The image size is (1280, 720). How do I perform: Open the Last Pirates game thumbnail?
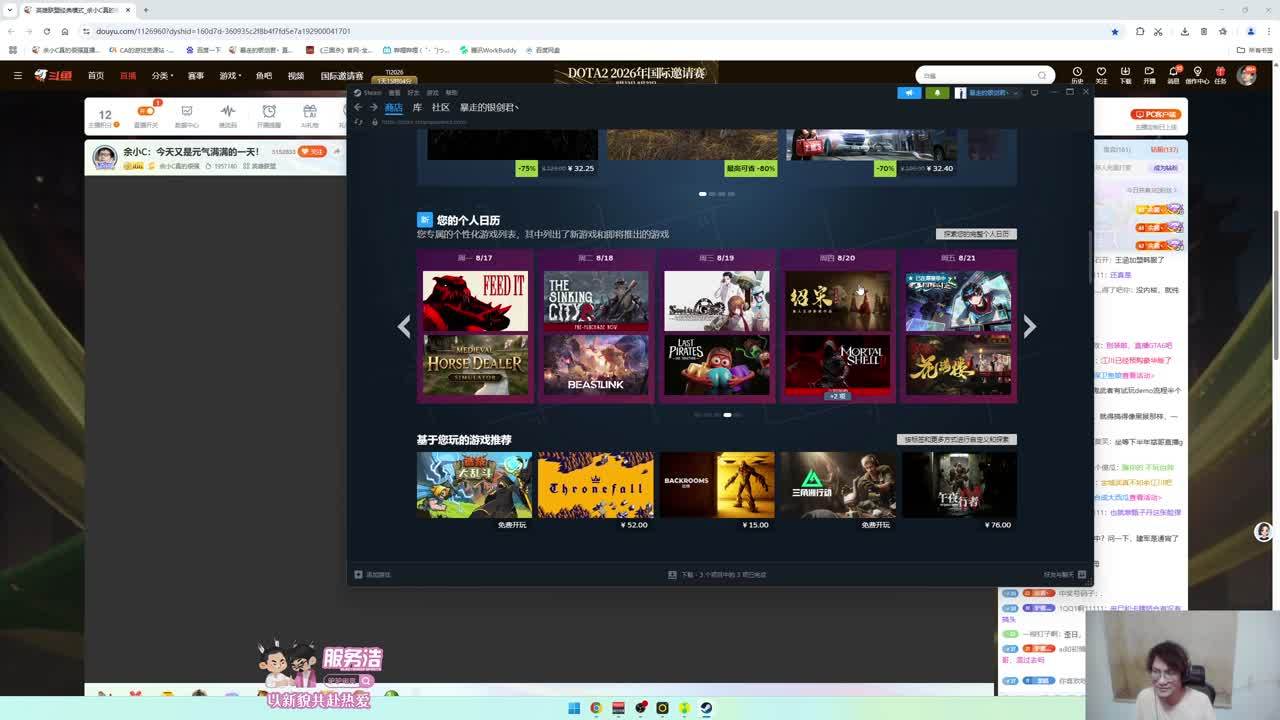pos(717,365)
